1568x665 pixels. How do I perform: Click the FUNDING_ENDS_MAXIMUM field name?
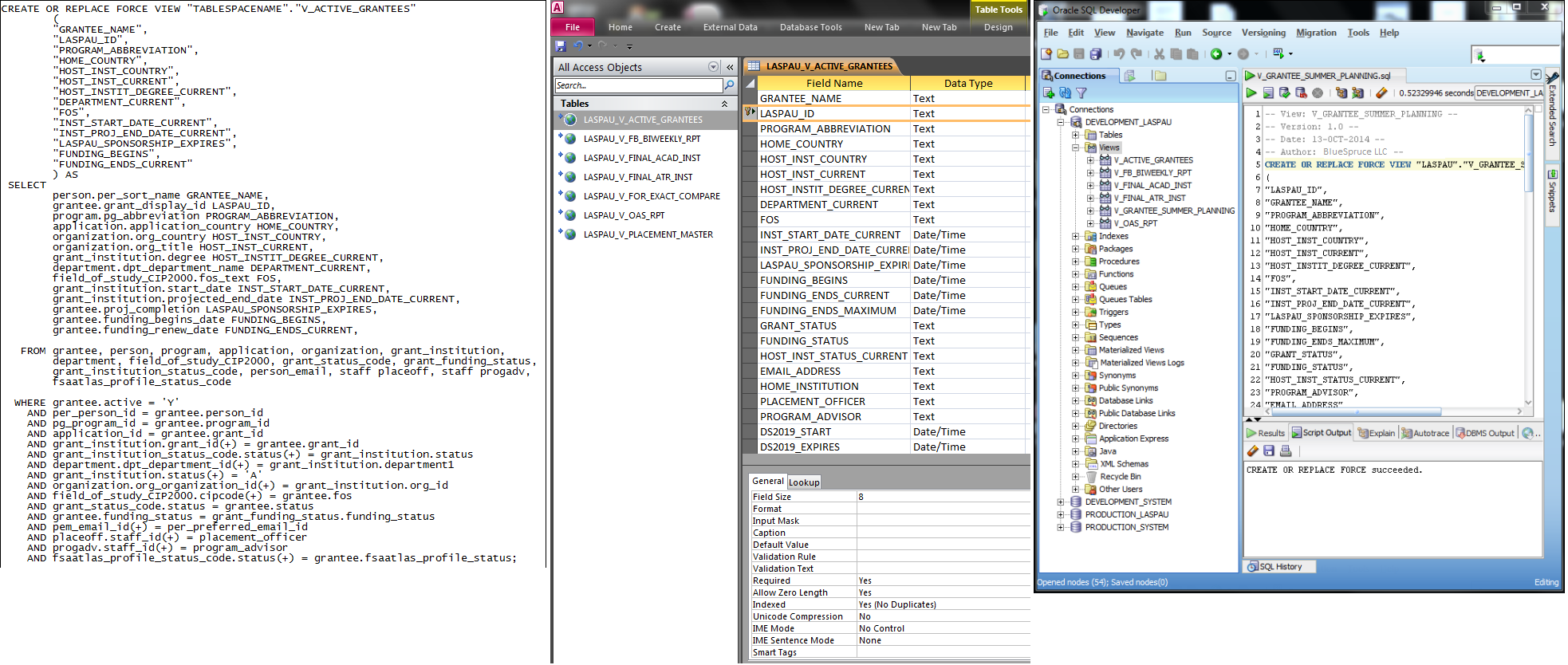[828, 311]
